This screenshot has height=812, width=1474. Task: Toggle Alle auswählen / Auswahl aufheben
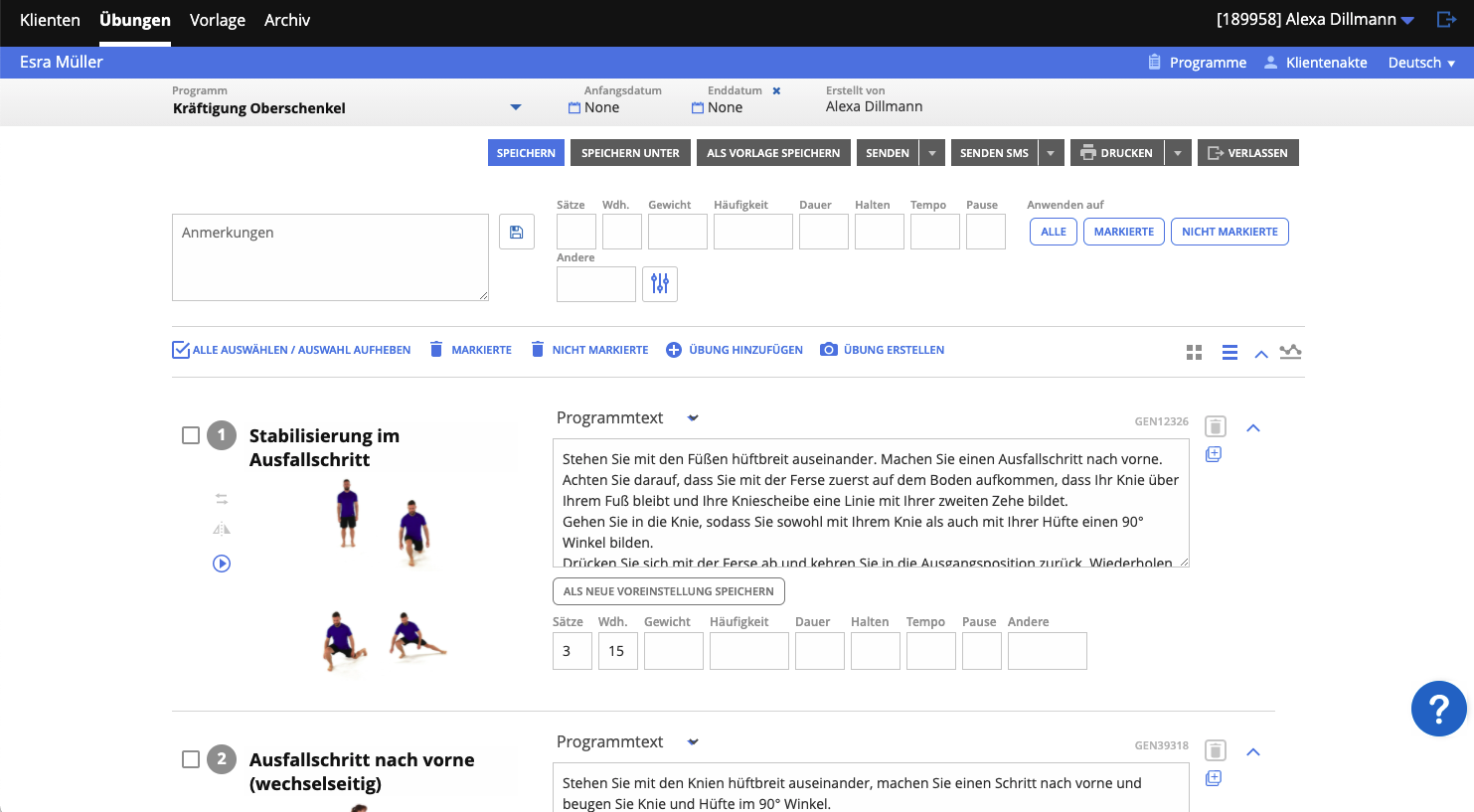point(181,349)
